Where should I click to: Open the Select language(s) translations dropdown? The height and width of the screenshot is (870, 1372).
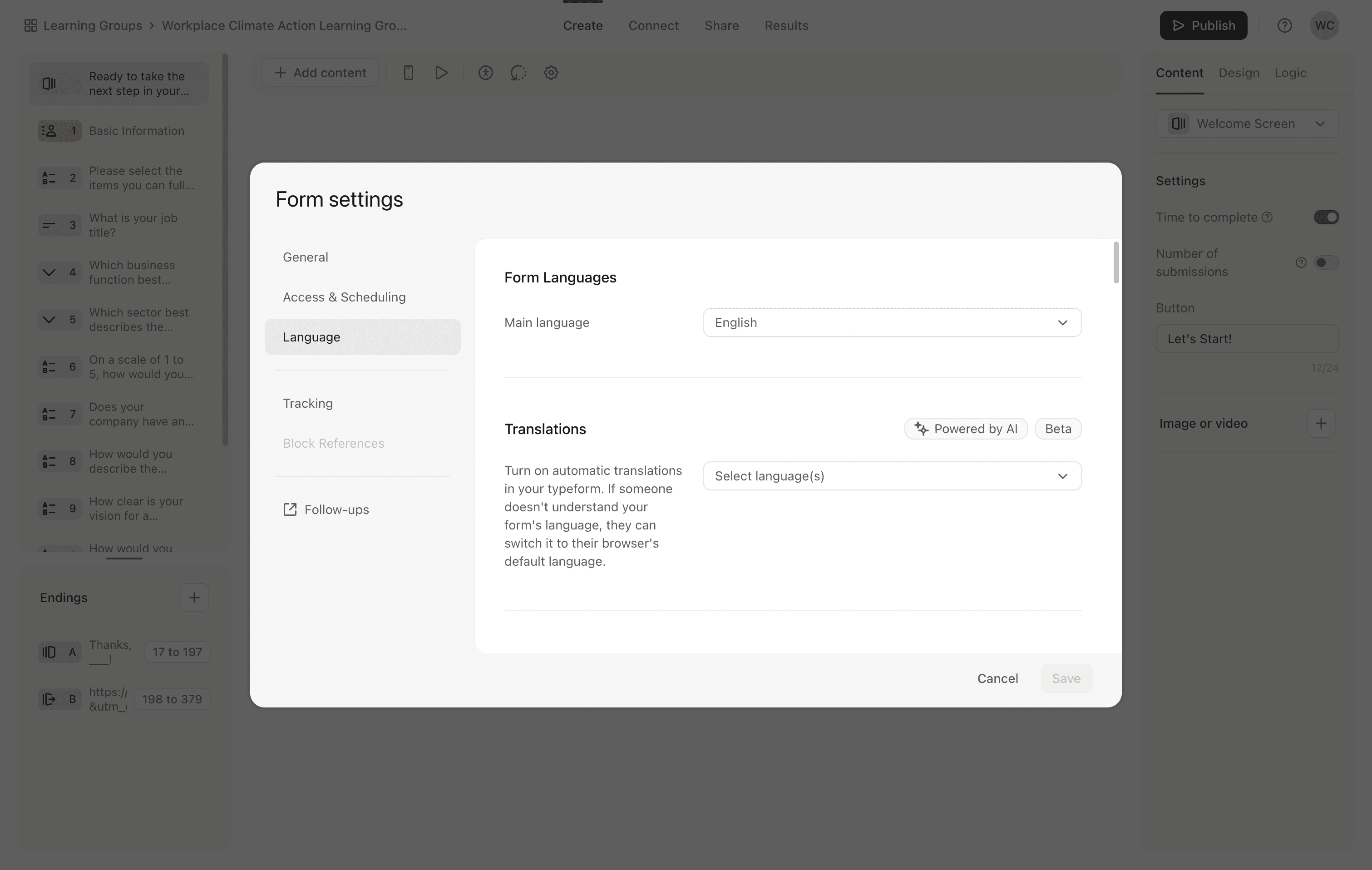tap(892, 476)
